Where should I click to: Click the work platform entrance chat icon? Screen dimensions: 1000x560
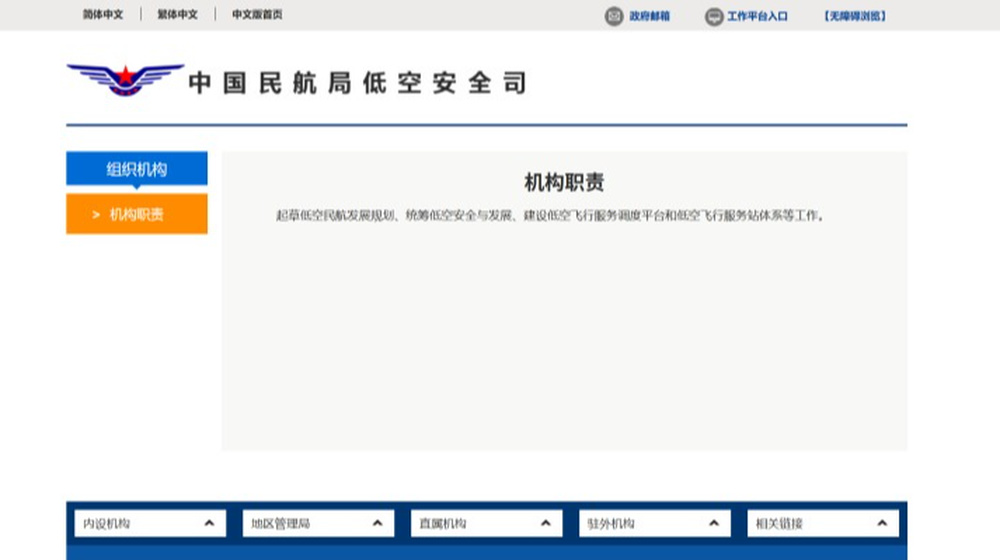[x=714, y=17]
